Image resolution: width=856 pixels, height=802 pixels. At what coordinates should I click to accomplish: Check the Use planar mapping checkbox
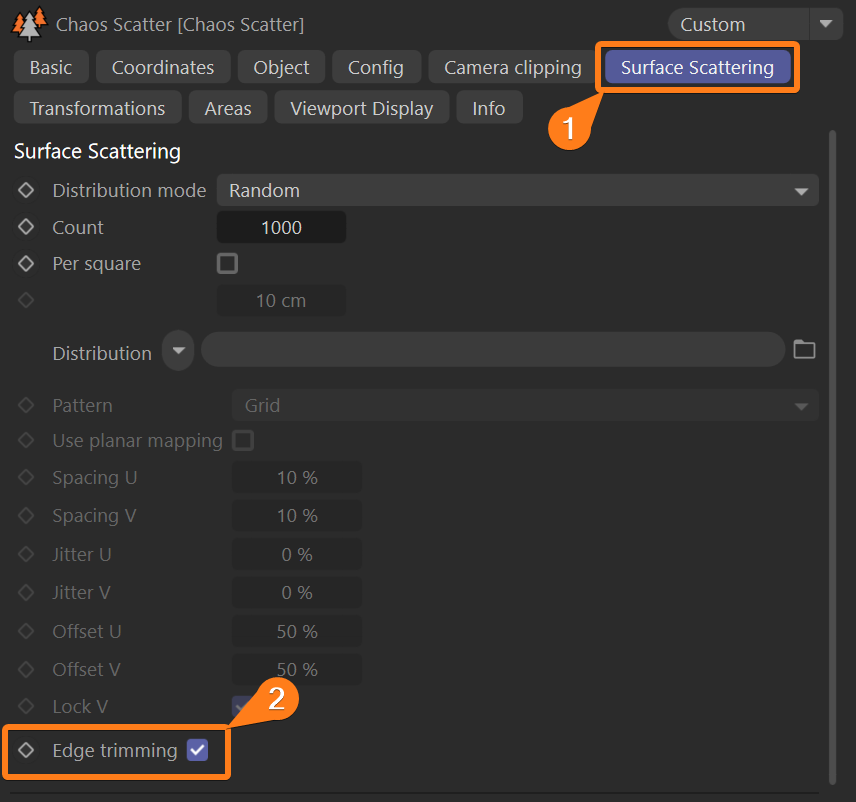(243, 440)
